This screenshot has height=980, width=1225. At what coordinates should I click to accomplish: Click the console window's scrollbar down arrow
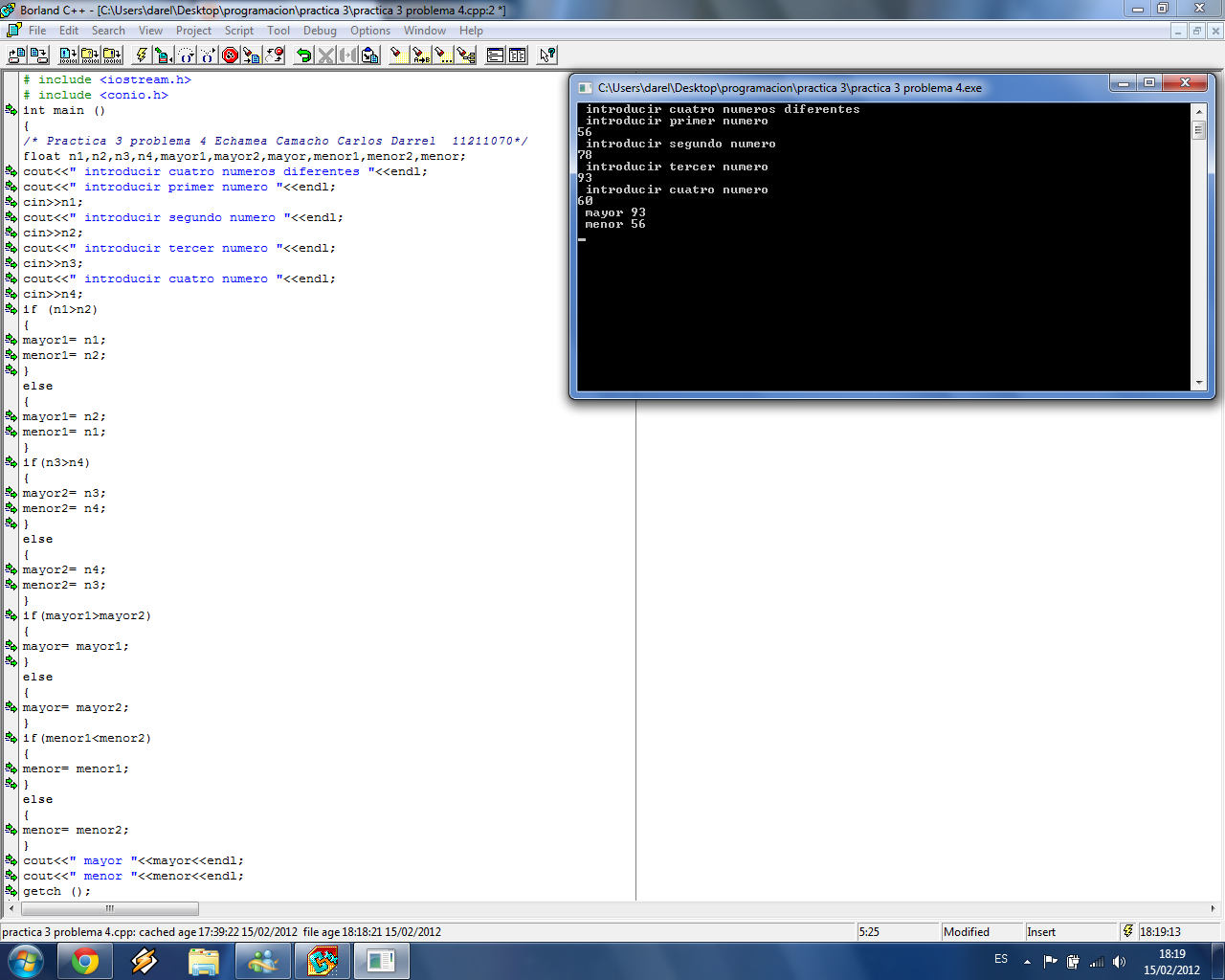coord(1199,381)
